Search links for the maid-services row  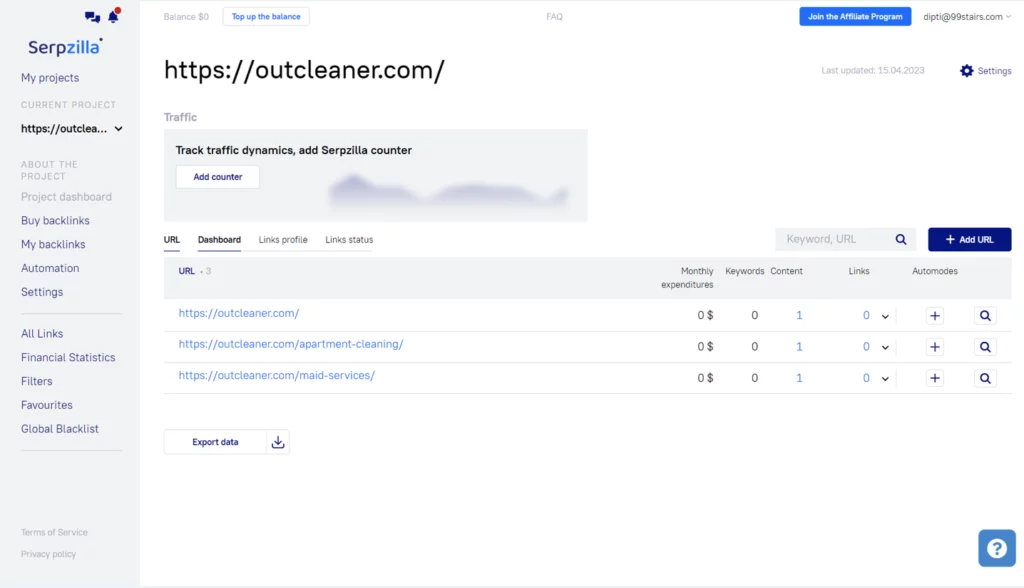[985, 378]
